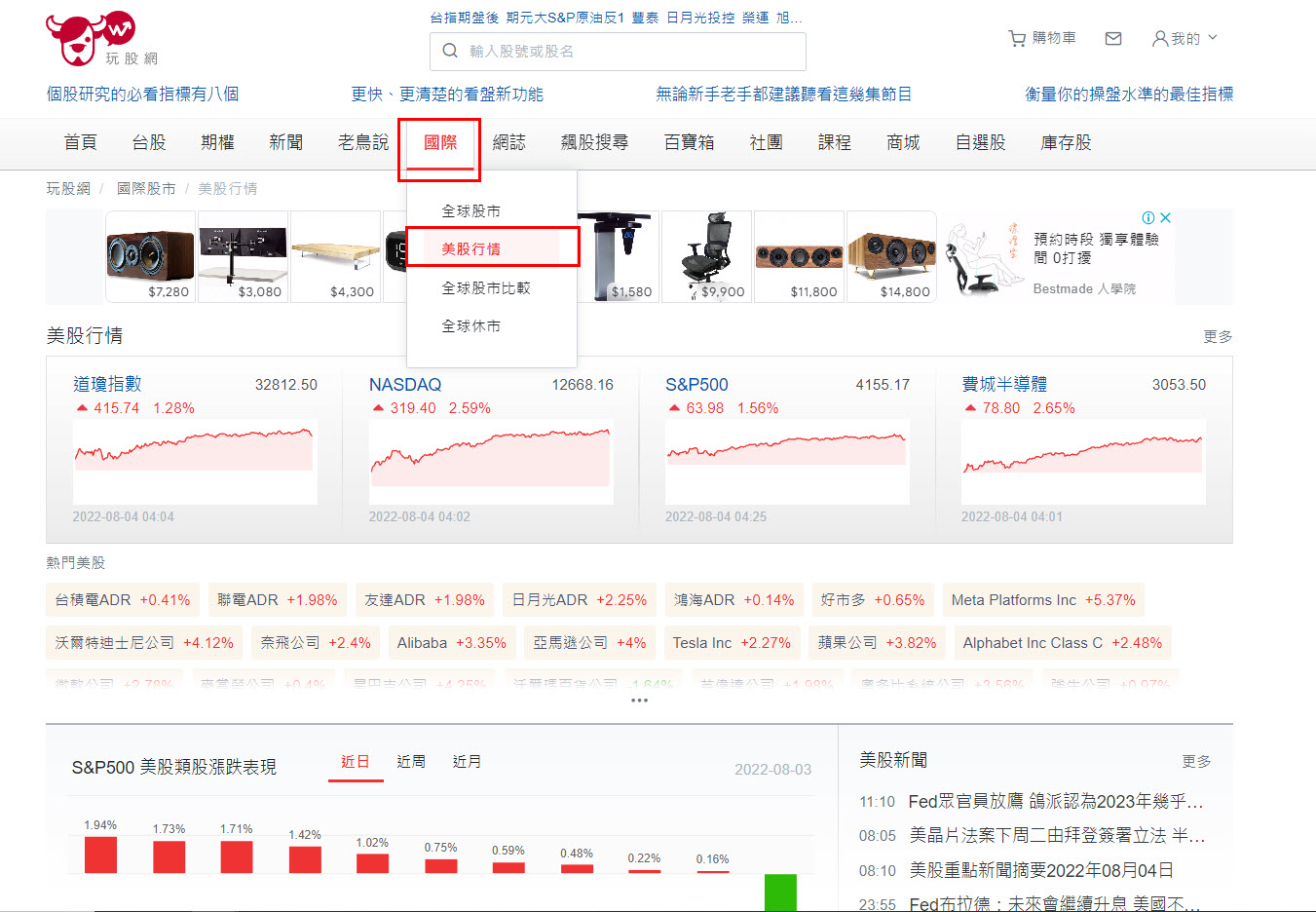Click 更多 next to 美股新聞
Image resolution: width=1316 pixels, height=912 pixels.
[x=1195, y=762]
